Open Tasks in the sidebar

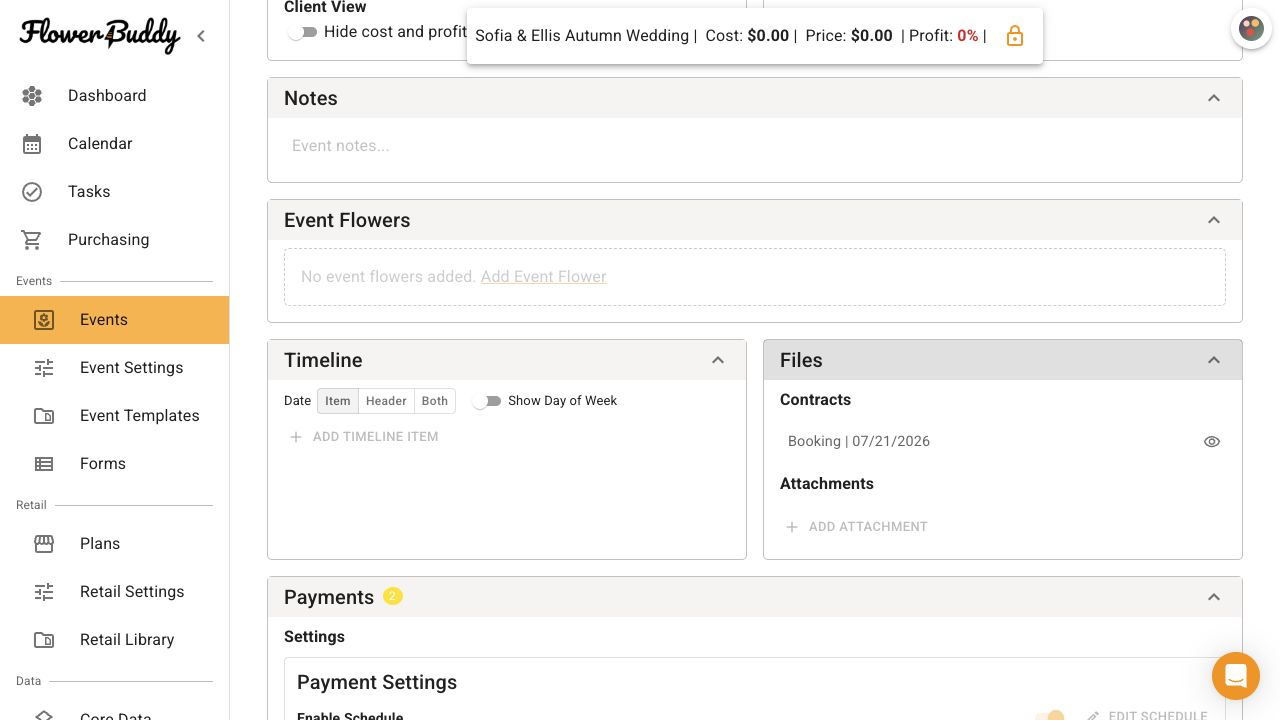(x=114, y=192)
